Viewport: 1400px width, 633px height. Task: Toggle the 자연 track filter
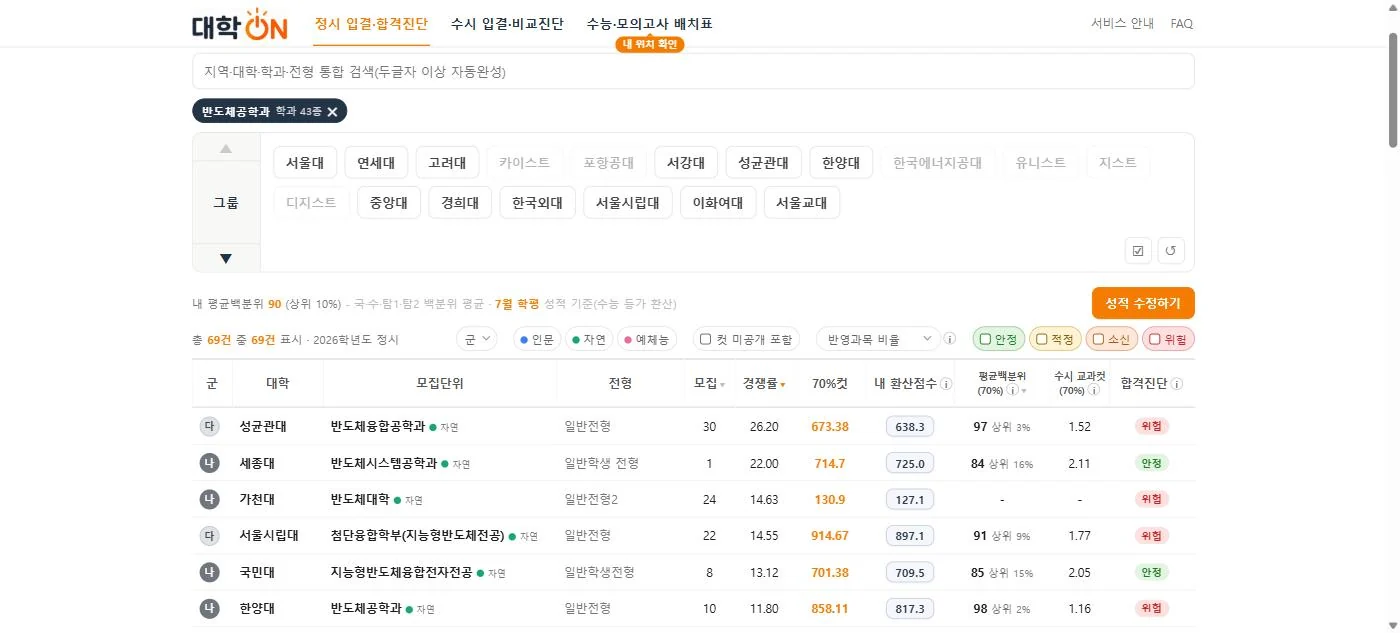click(x=589, y=339)
